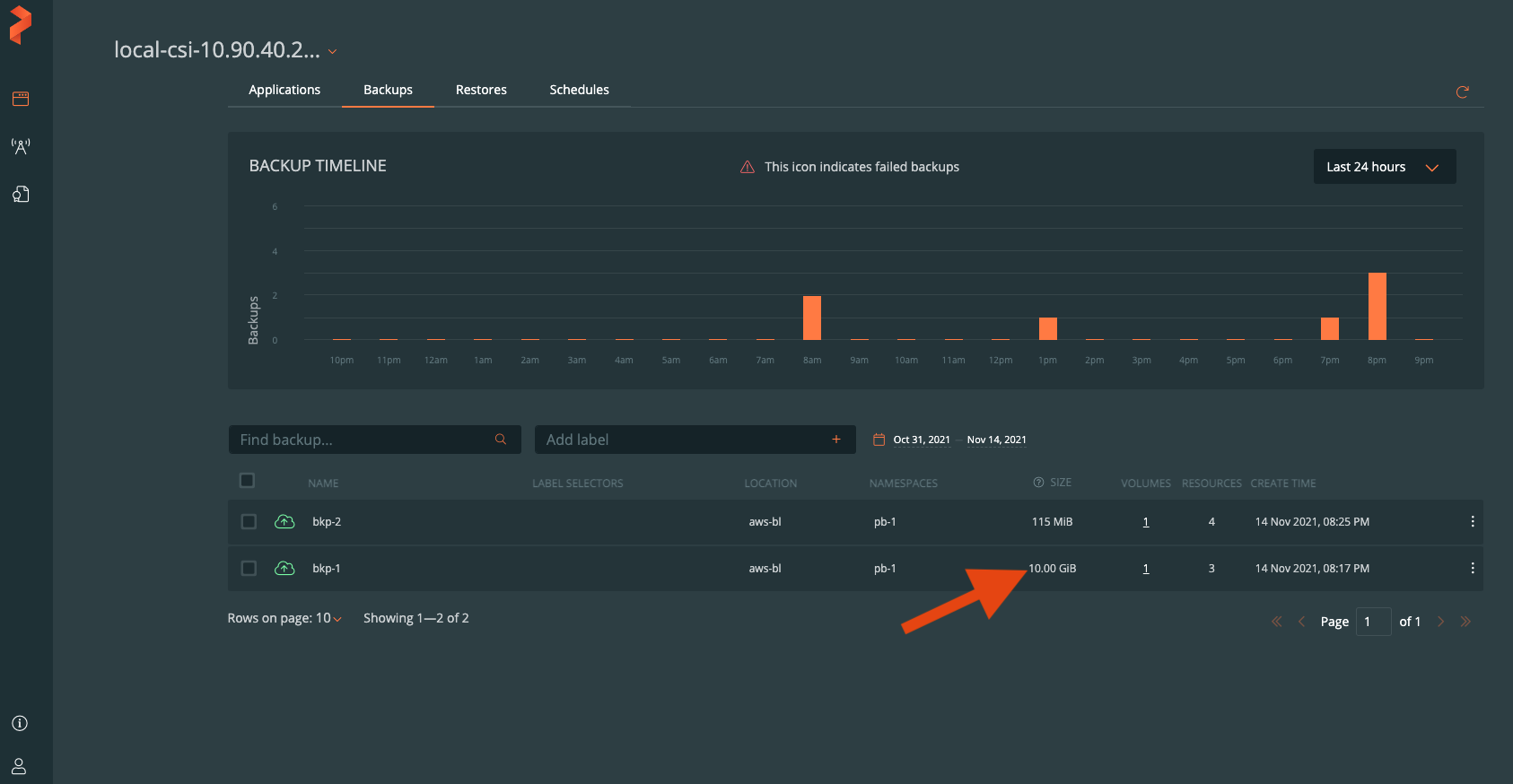The height and width of the screenshot is (784, 1513).
Task: Click the refresh icon at top right
Action: click(x=1462, y=91)
